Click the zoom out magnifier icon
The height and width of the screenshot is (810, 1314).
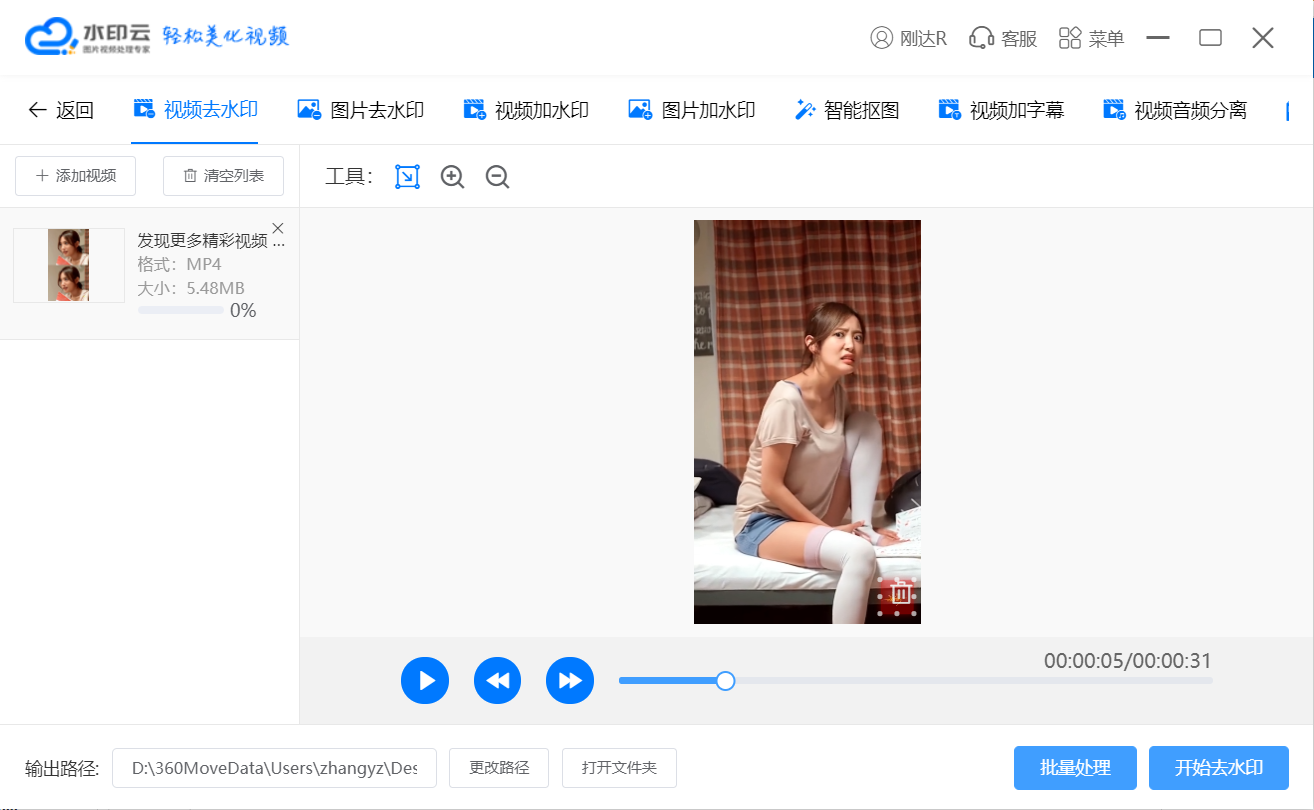[497, 177]
